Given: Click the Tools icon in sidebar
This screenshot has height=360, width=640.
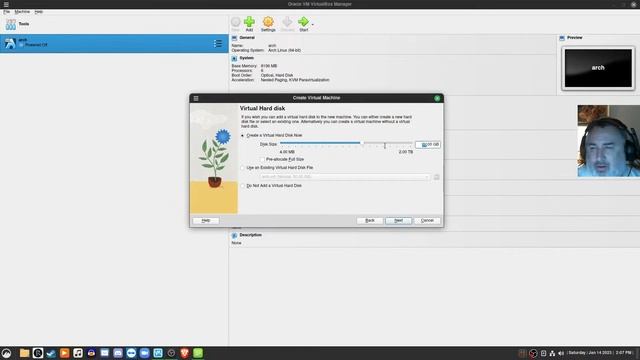Looking at the screenshot, I should [11, 24].
